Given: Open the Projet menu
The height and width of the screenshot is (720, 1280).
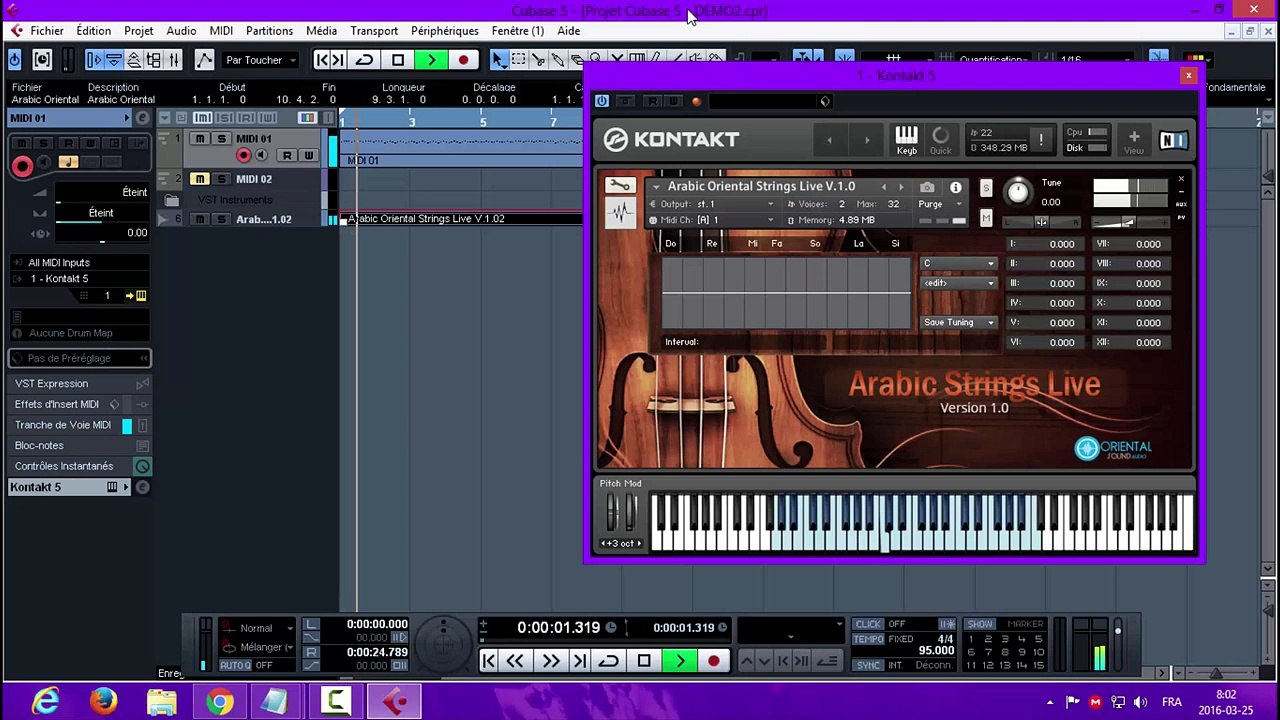Looking at the screenshot, I should pyautogui.click(x=138, y=31).
